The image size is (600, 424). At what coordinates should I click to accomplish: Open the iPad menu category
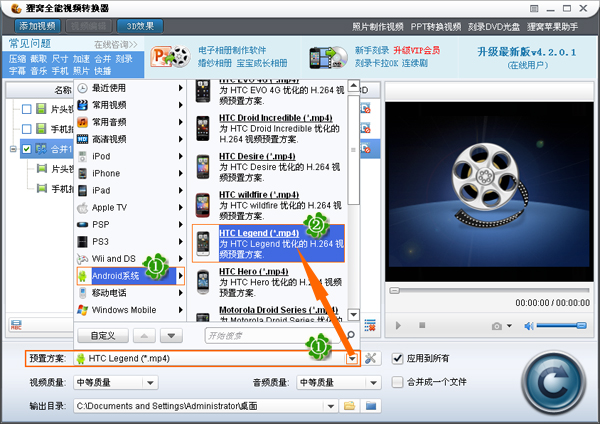[130, 190]
